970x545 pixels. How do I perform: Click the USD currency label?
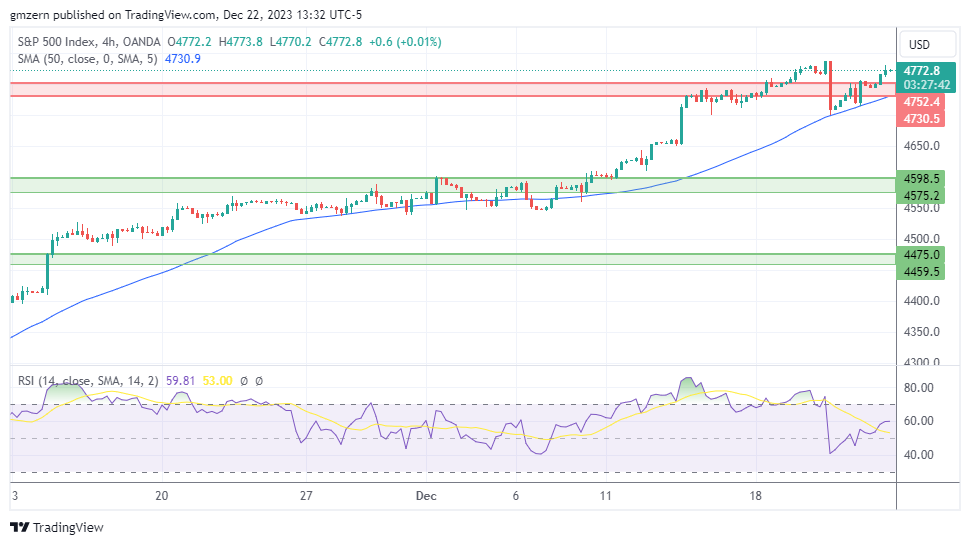tap(919, 45)
